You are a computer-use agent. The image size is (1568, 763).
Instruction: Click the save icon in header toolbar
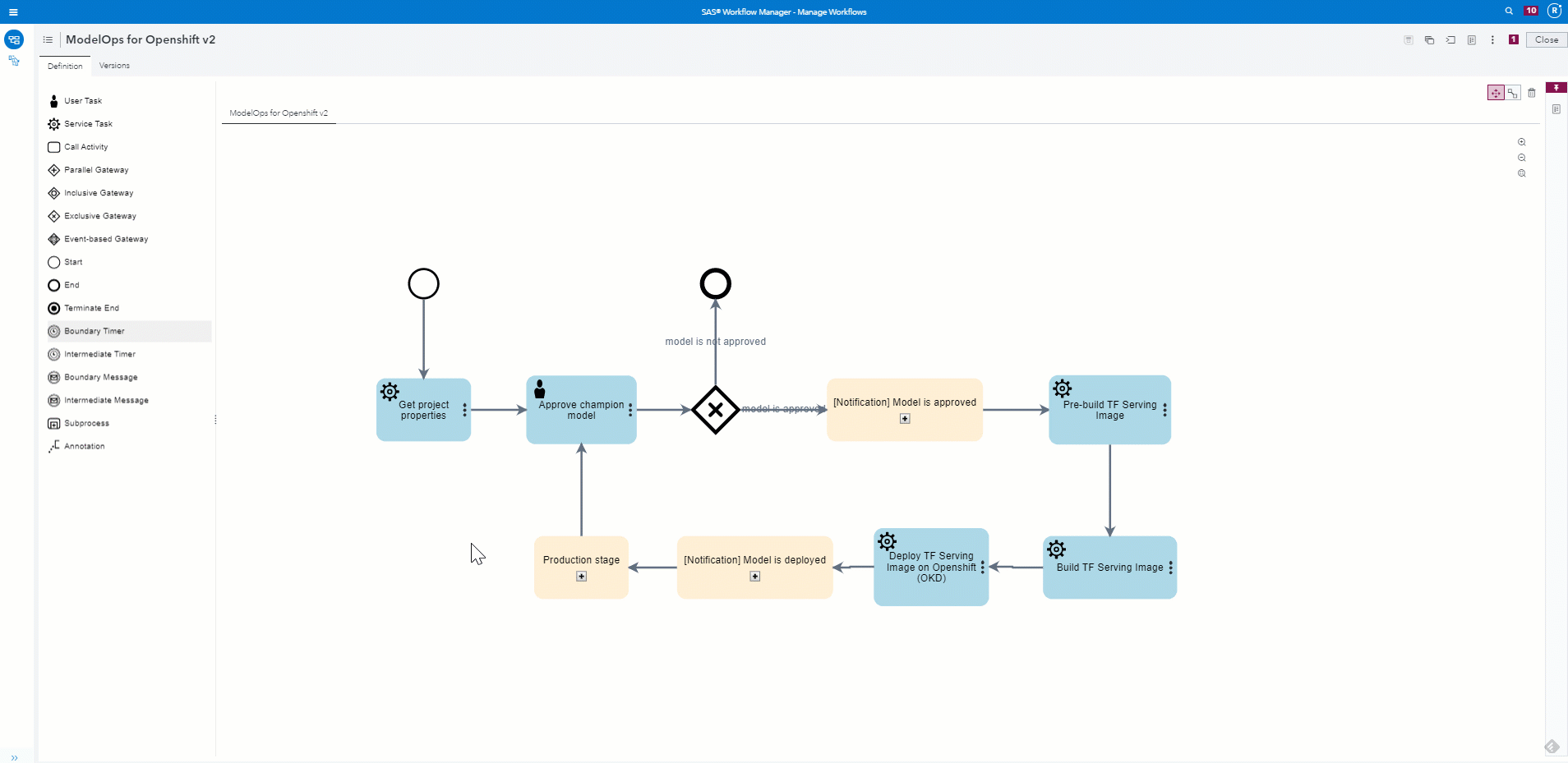pyautogui.click(x=1409, y=40)
